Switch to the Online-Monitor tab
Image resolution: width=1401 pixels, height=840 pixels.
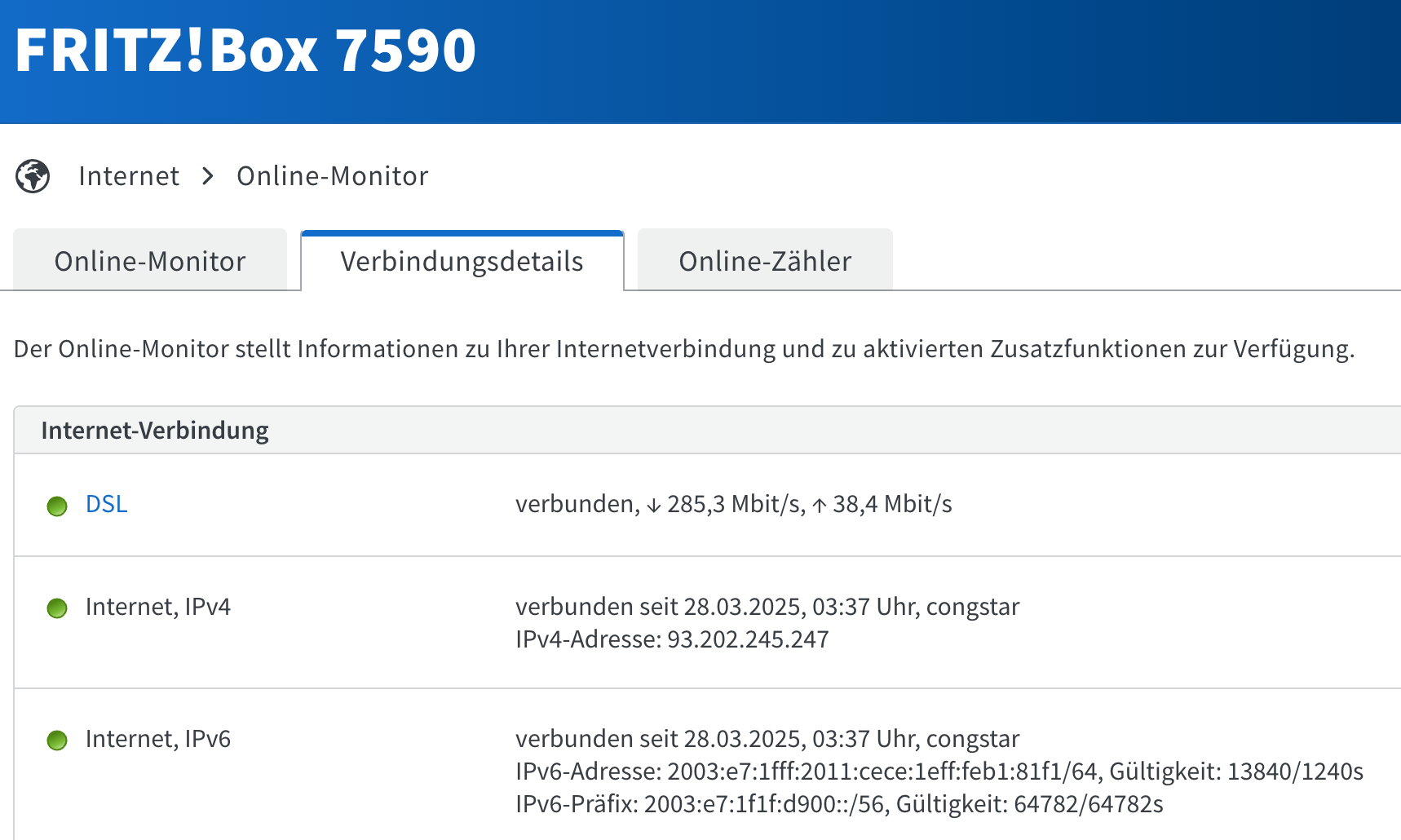click(150, 261)
